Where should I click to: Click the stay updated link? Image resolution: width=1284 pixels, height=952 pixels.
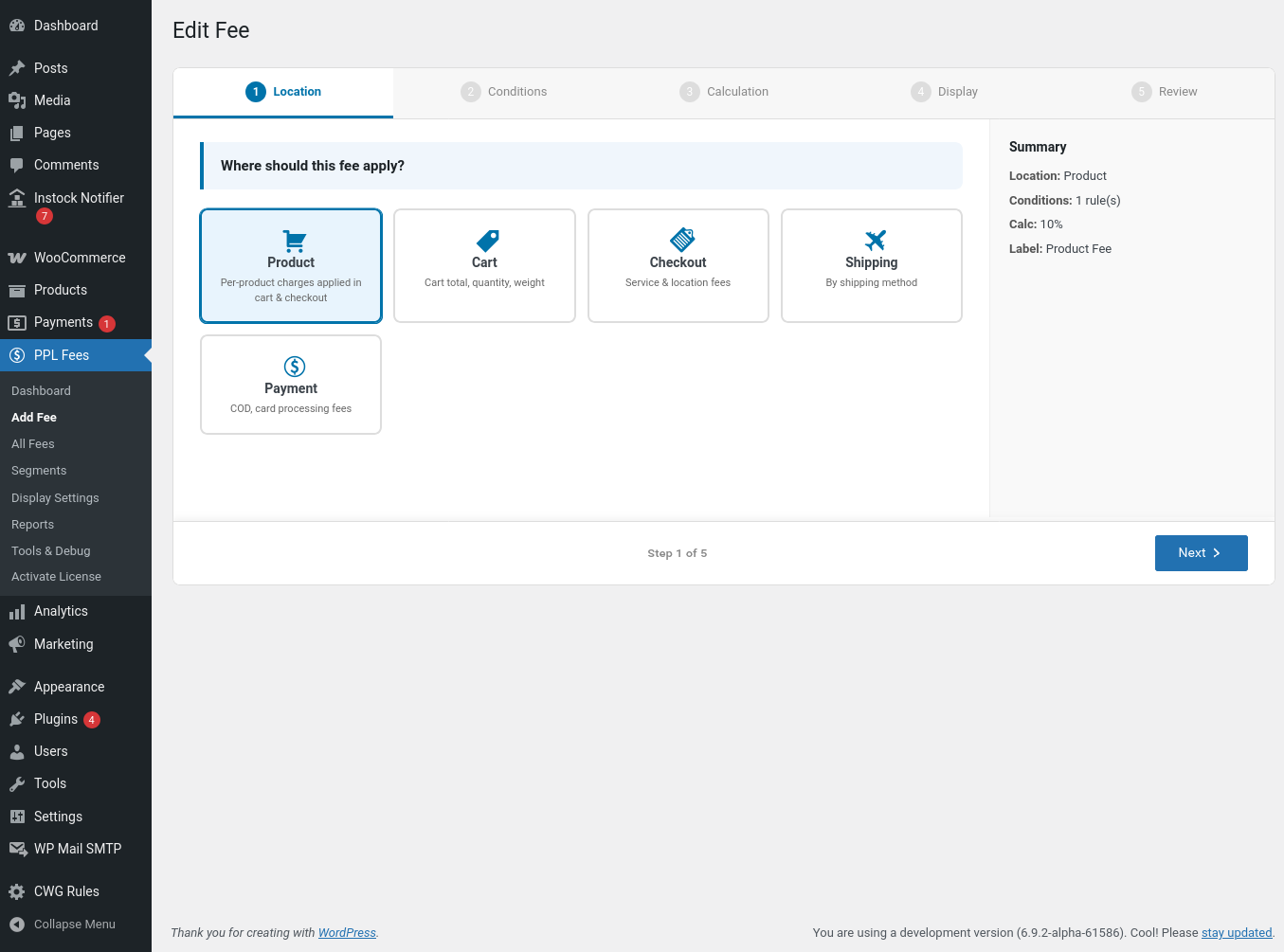pos(1236,933)
